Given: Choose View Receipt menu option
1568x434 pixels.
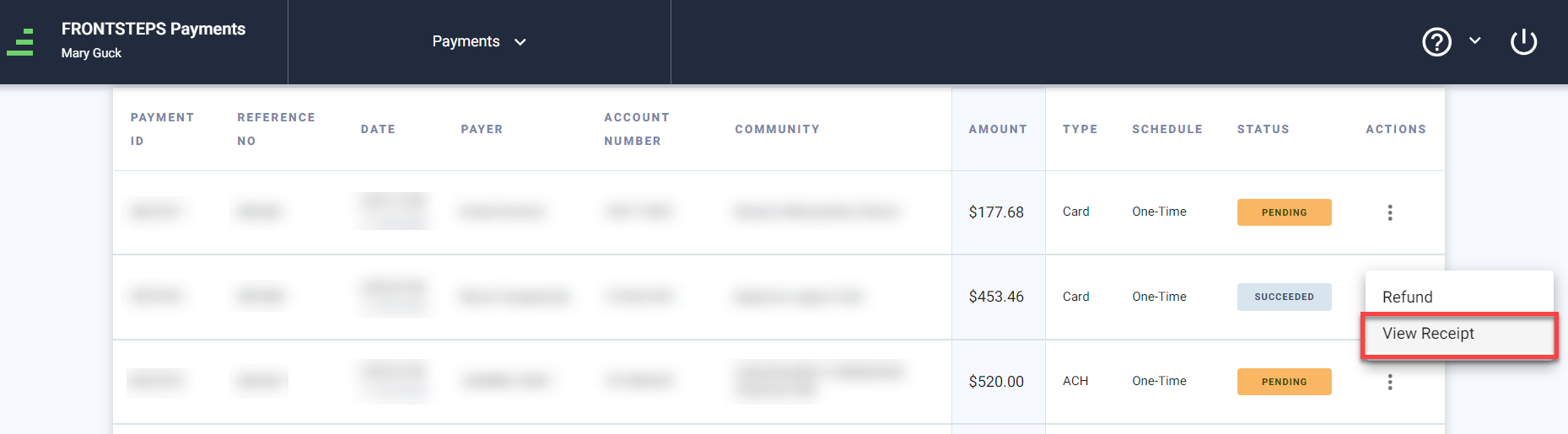Looking at the screenshot, I should 1428,334.
